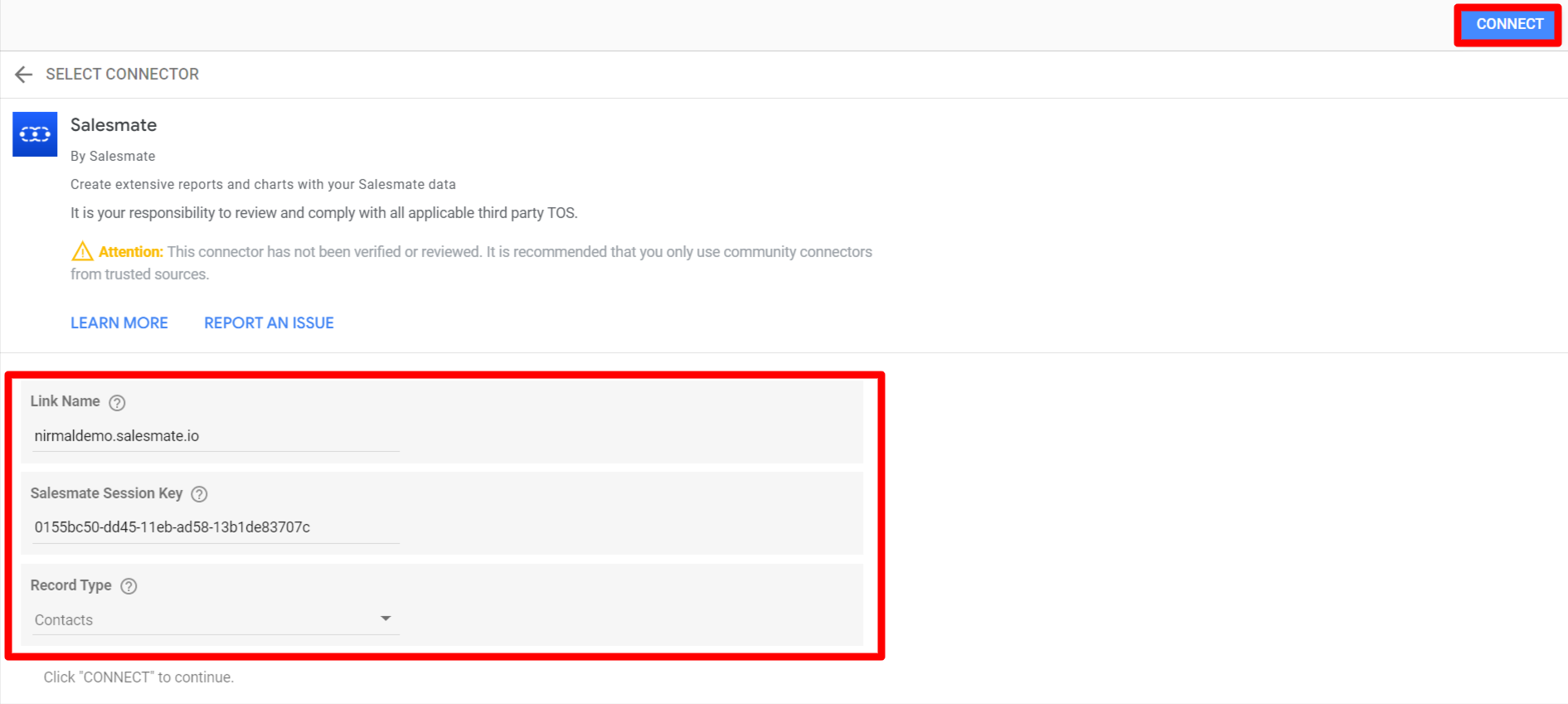Screen dimensions: 1568x704
Task: Show help for Record Type
Action: coord(129,586)
